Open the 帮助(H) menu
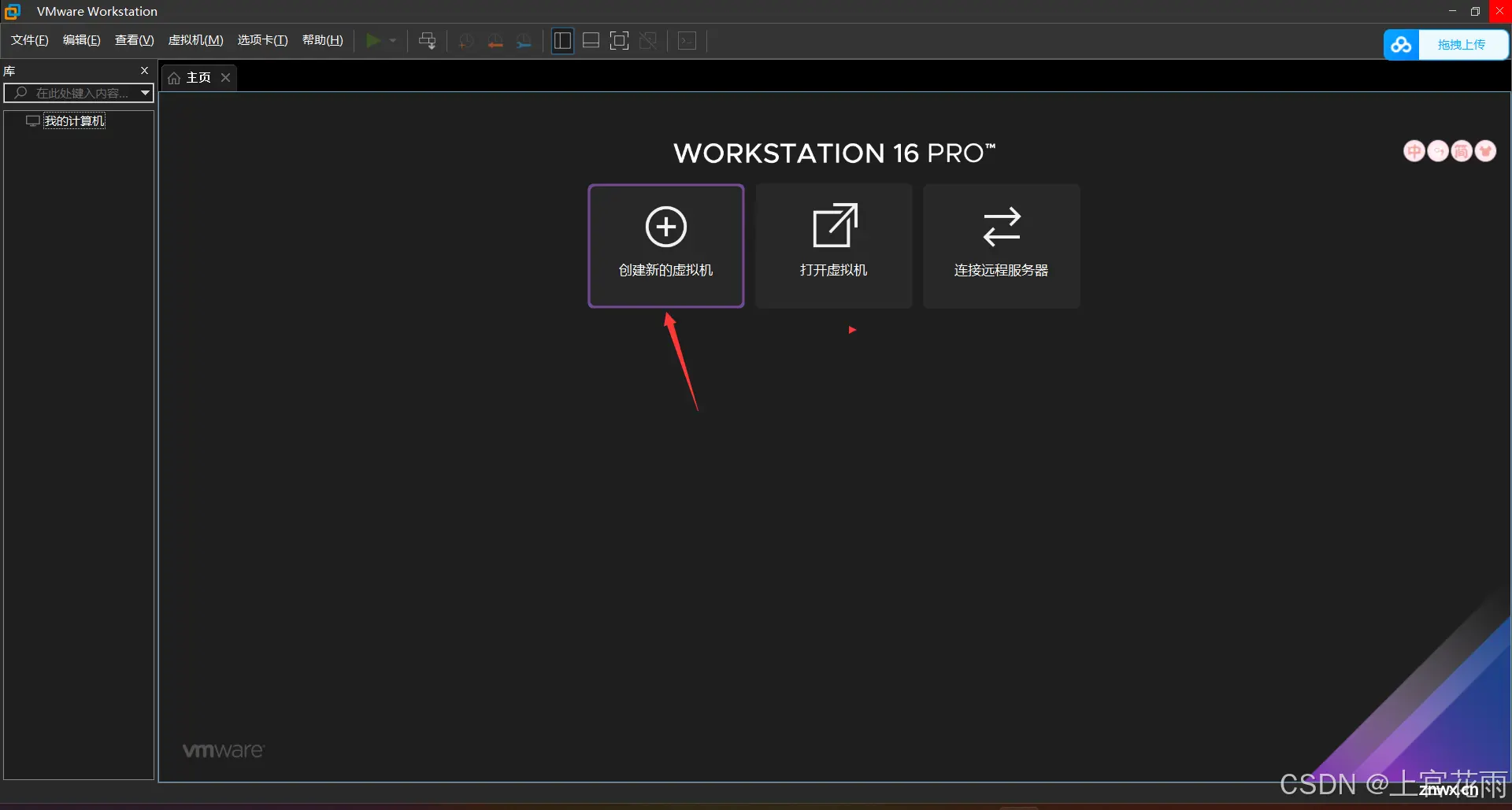Viewport: 1512px width, 810px height. [x=323, y=40]
